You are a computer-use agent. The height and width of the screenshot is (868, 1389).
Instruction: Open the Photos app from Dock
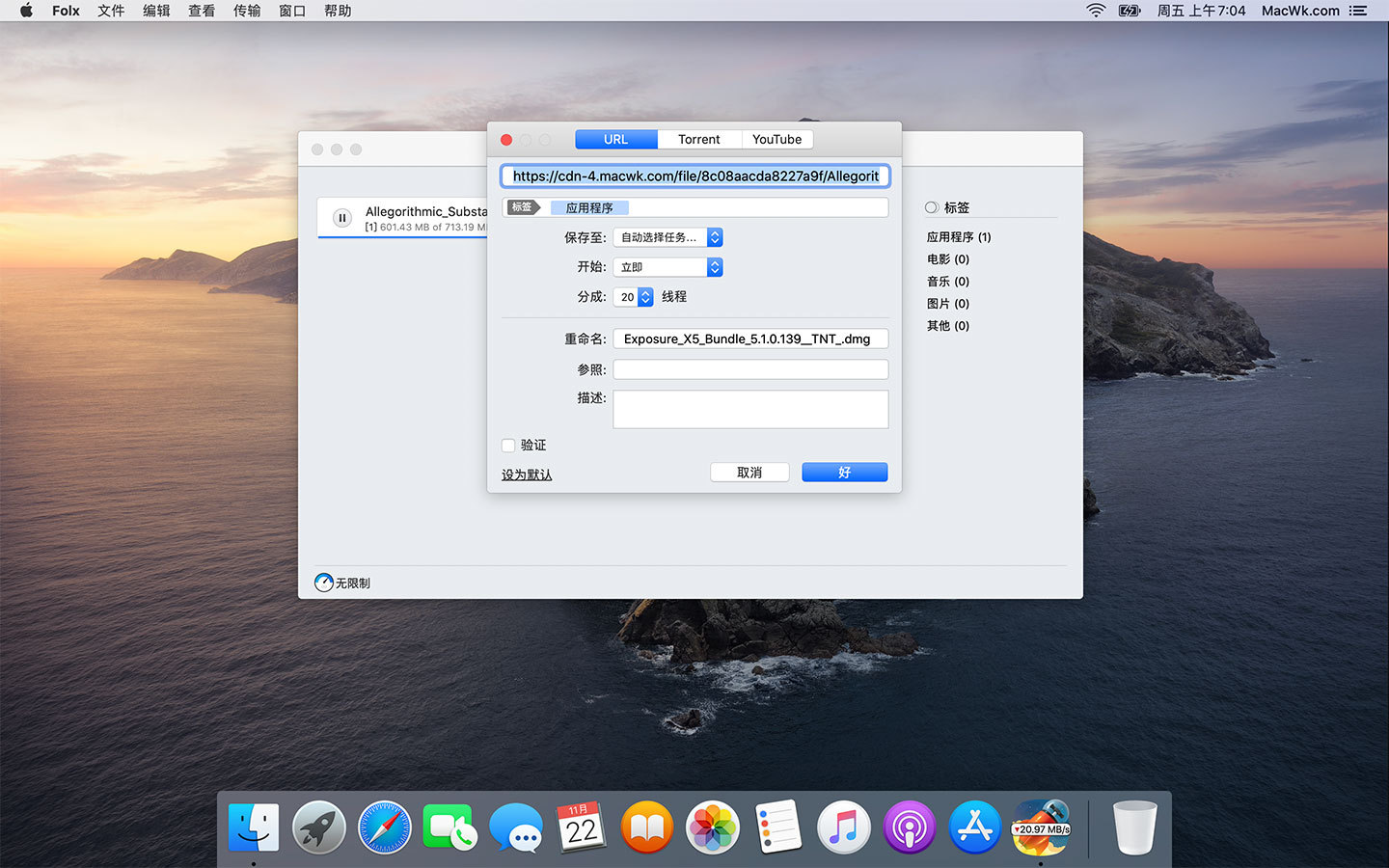point(712,827)
